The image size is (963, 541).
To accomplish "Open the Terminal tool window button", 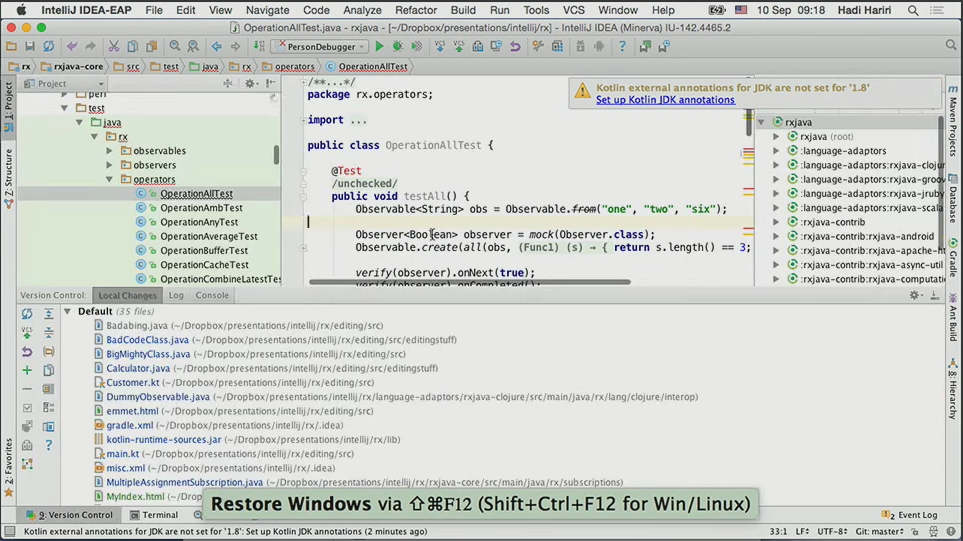I will coord(154,515).
